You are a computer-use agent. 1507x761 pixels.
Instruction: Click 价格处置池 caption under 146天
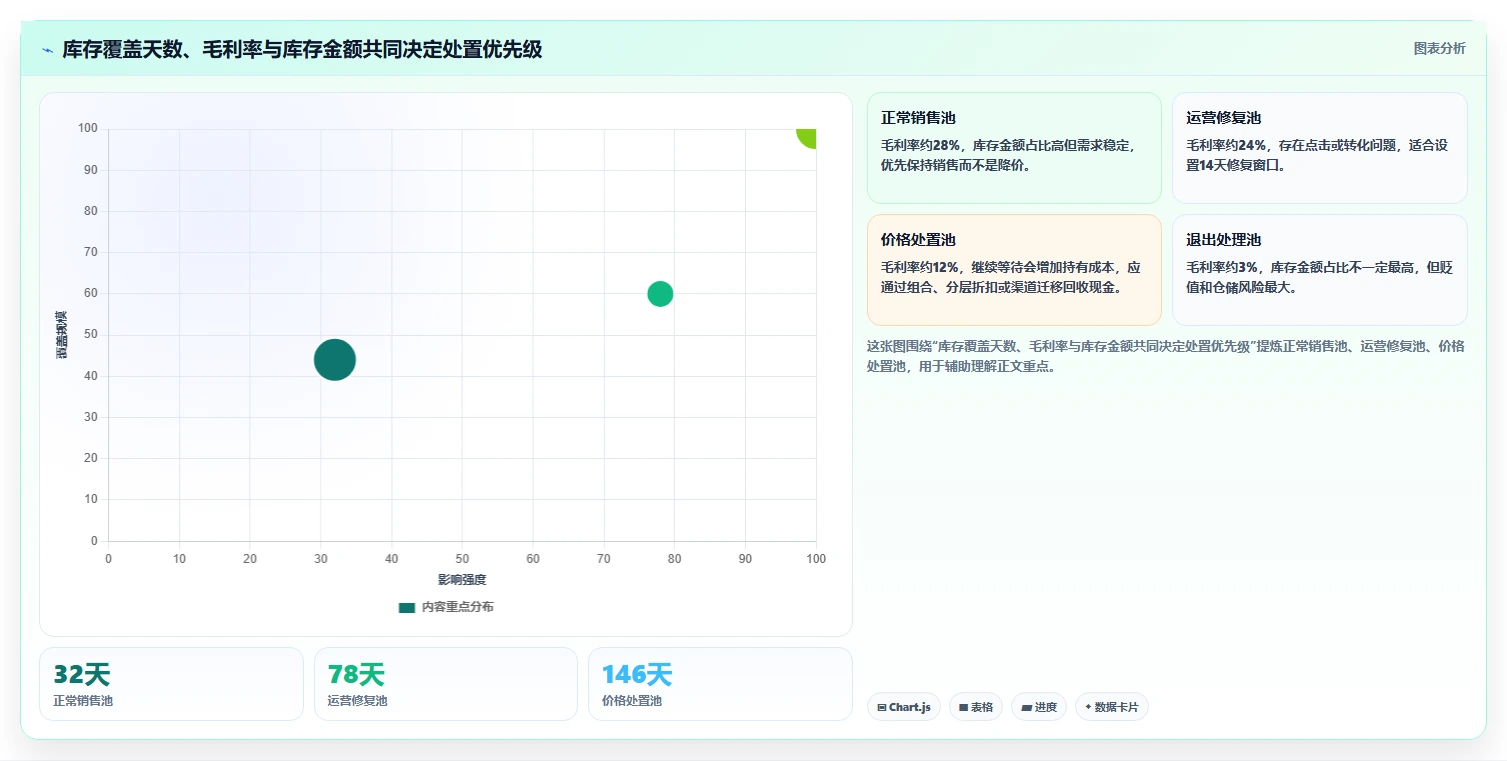632,701
